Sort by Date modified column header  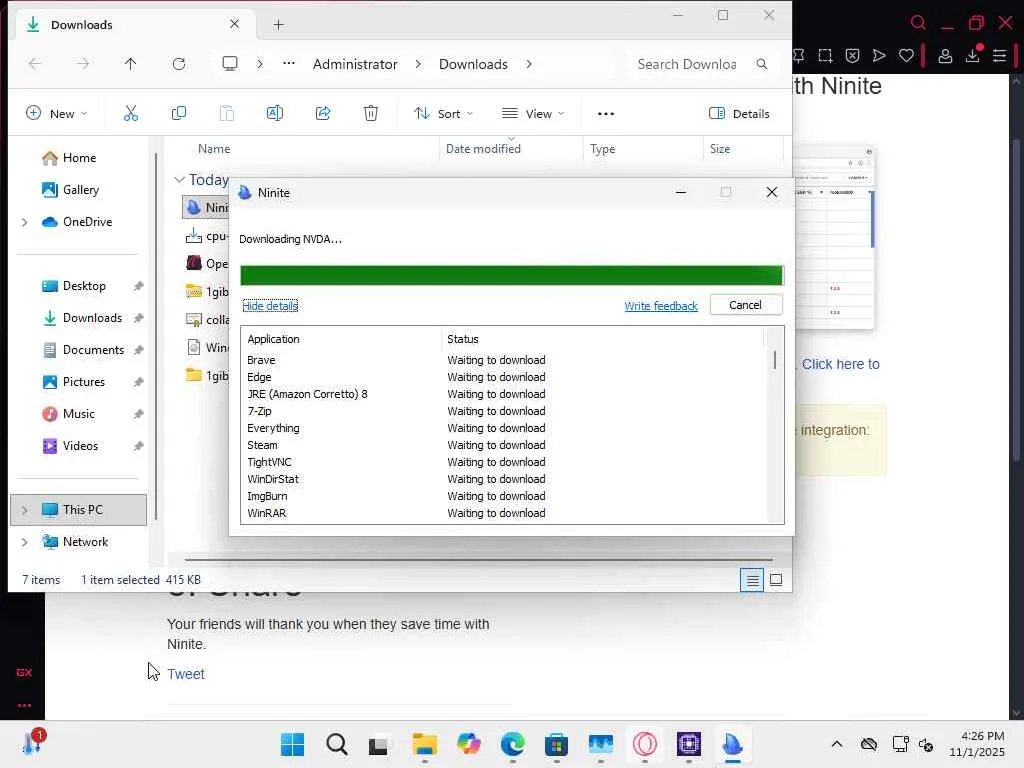483,149
